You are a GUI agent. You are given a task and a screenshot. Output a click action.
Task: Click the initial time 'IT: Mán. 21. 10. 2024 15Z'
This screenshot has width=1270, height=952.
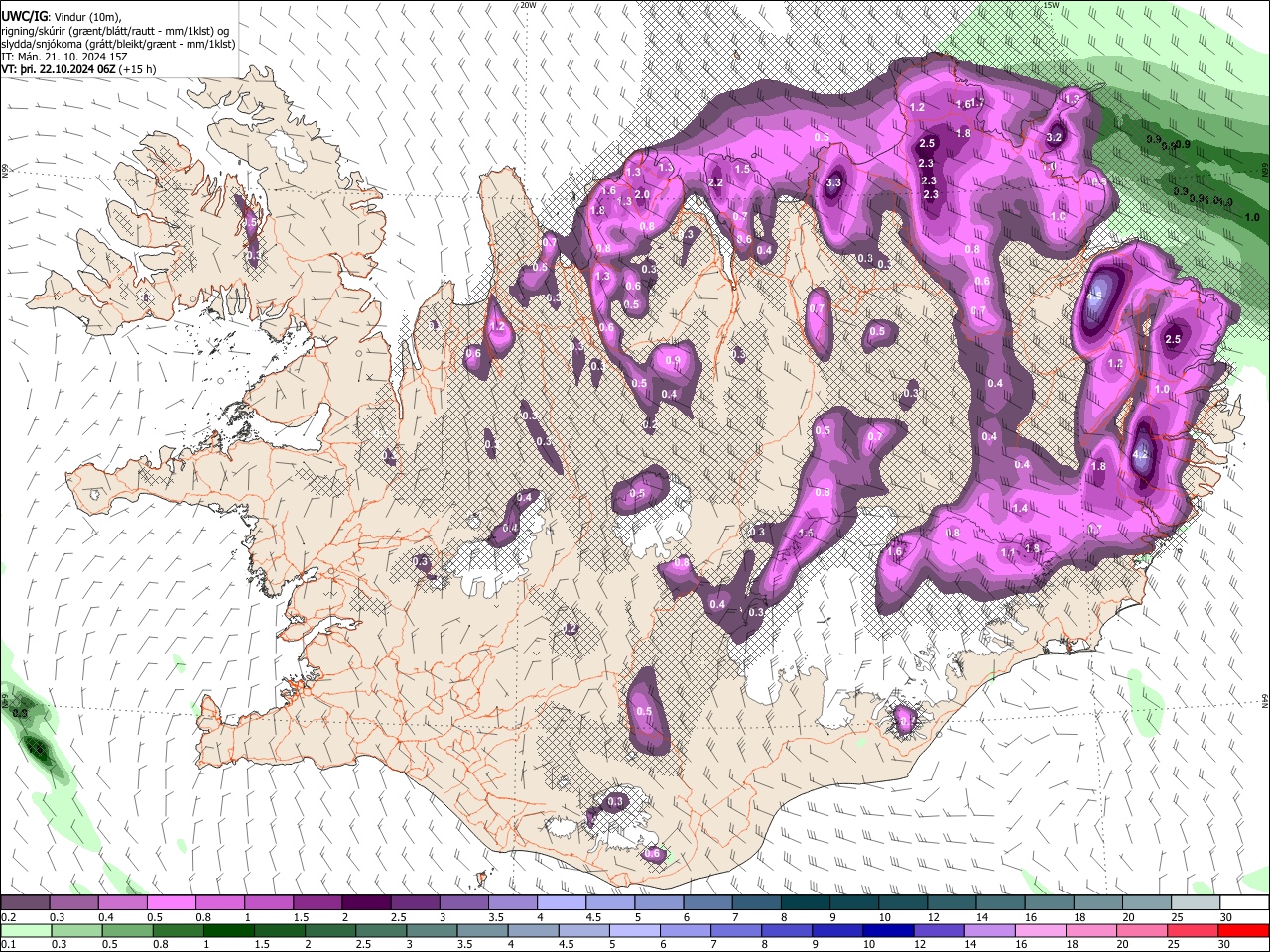pos(65,57)
